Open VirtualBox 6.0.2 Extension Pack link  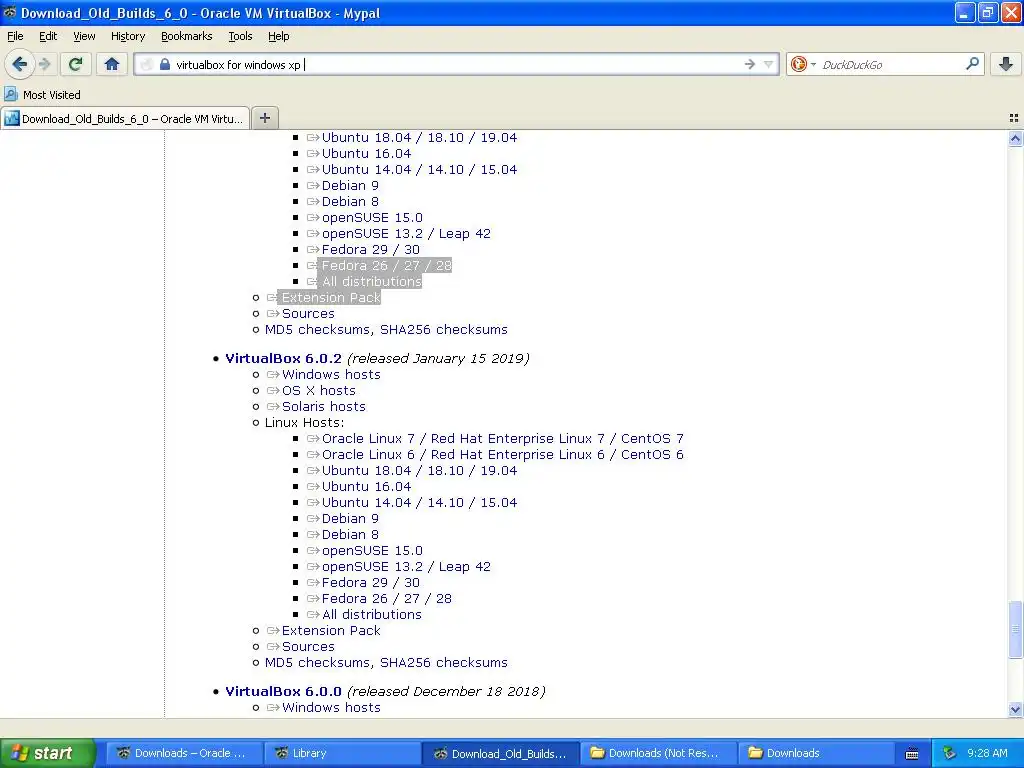point(331,631)
